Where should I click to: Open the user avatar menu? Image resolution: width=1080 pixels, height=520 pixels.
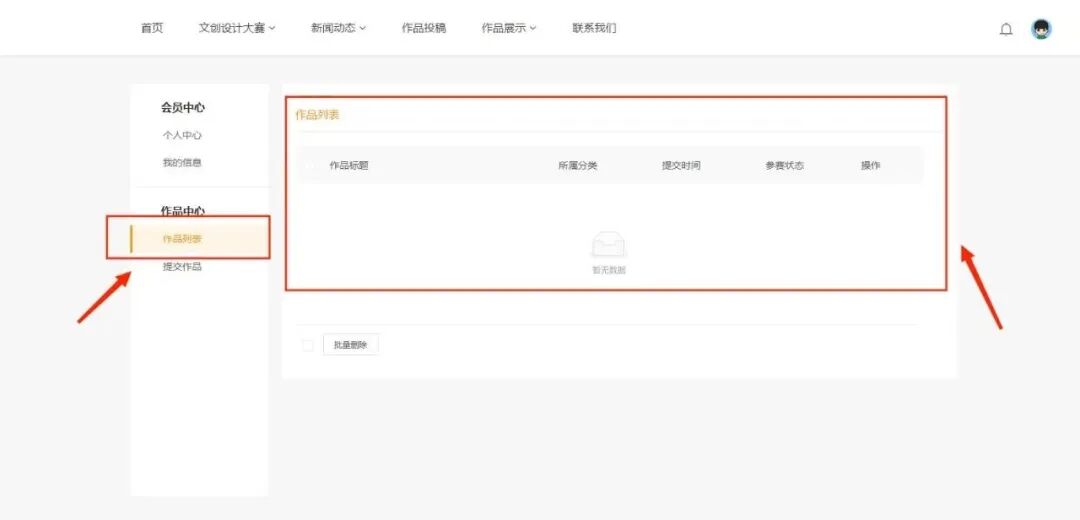coord(1041,29)
